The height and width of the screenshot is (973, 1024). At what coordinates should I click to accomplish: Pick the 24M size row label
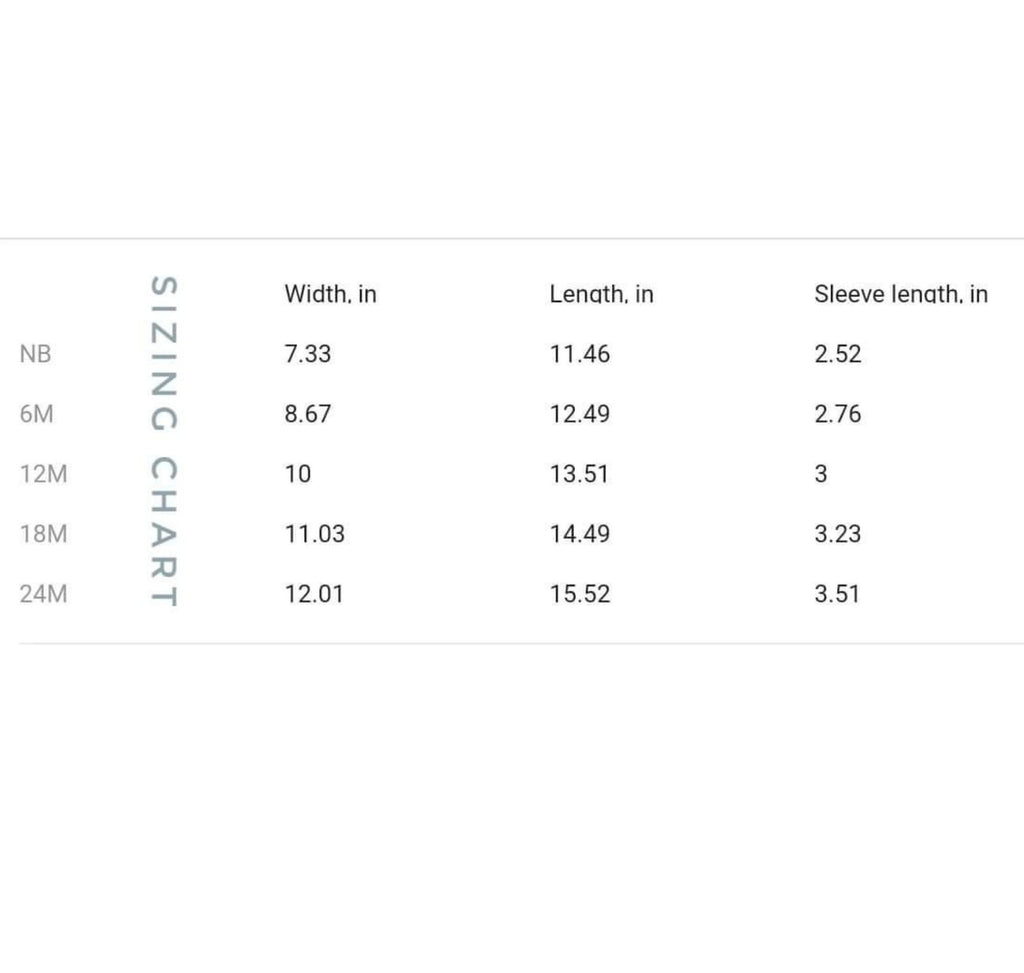click(44, 594)
